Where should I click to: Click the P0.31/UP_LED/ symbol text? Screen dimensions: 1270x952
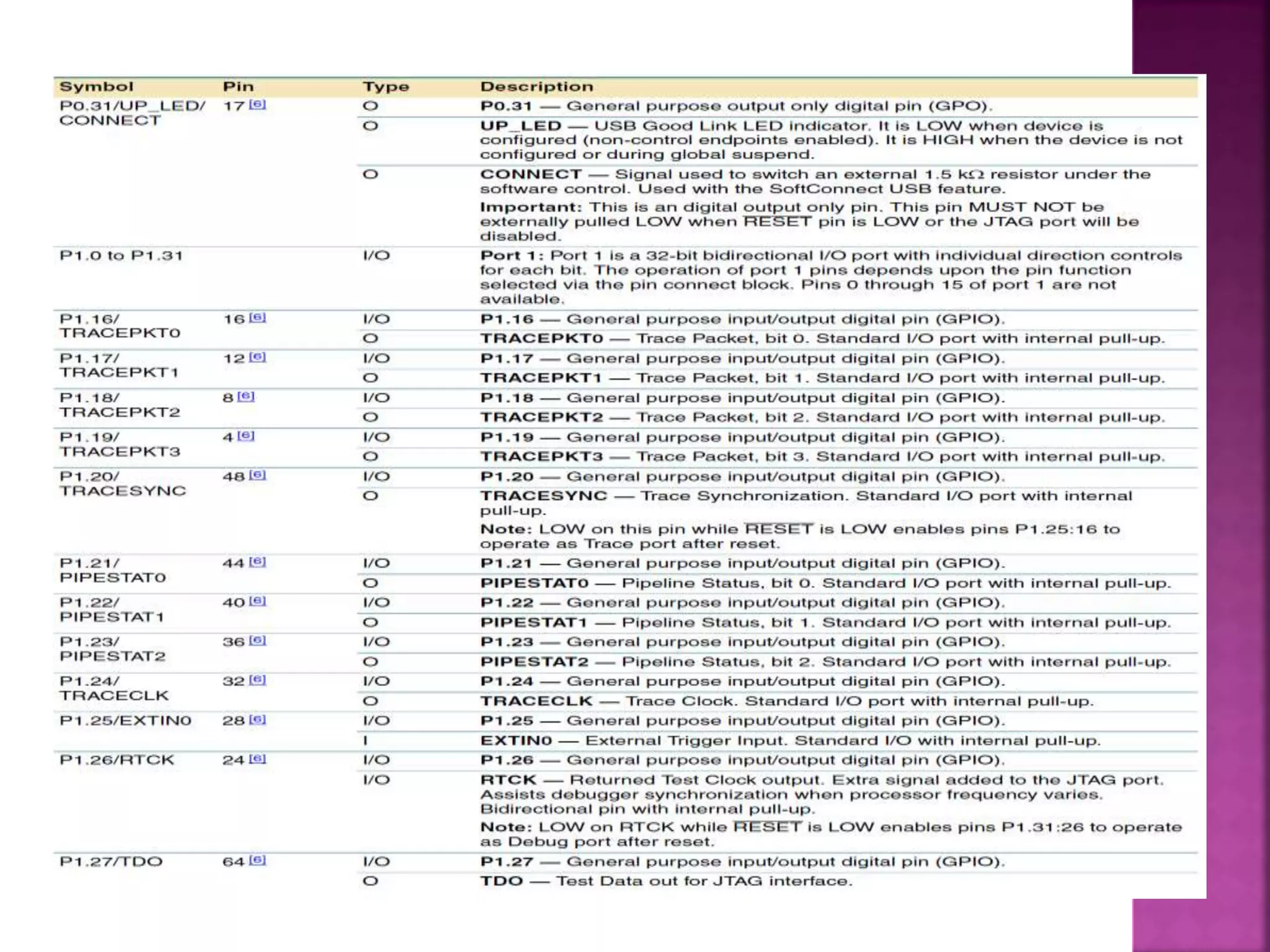tap(132, 106)
